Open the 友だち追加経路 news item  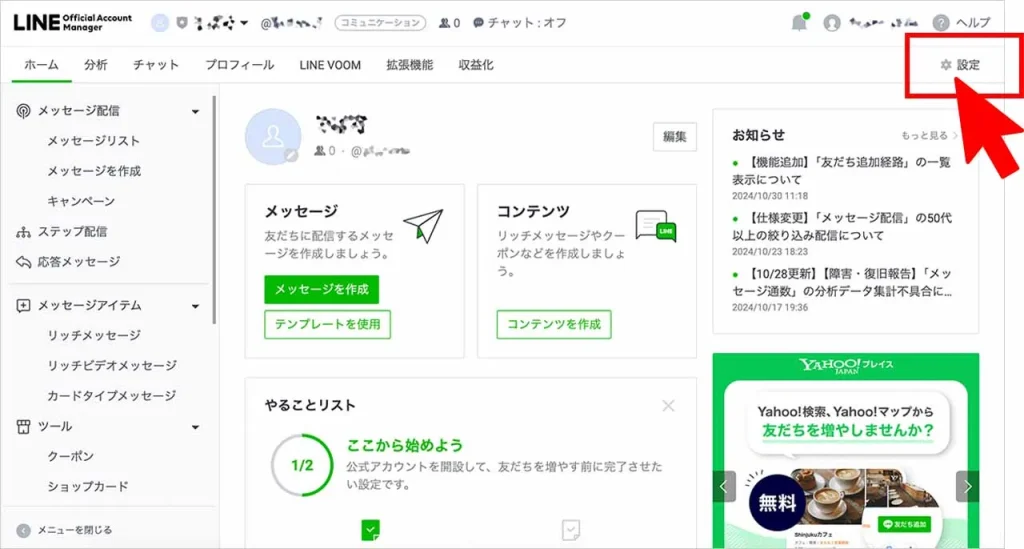(841, 170)
